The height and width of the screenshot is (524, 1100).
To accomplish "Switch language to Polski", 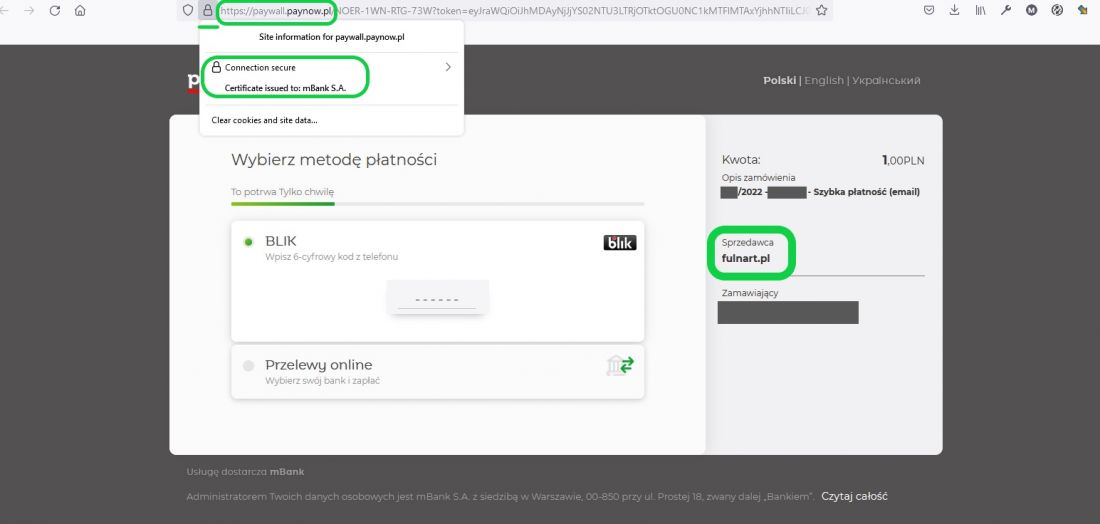I will [779, 81].
